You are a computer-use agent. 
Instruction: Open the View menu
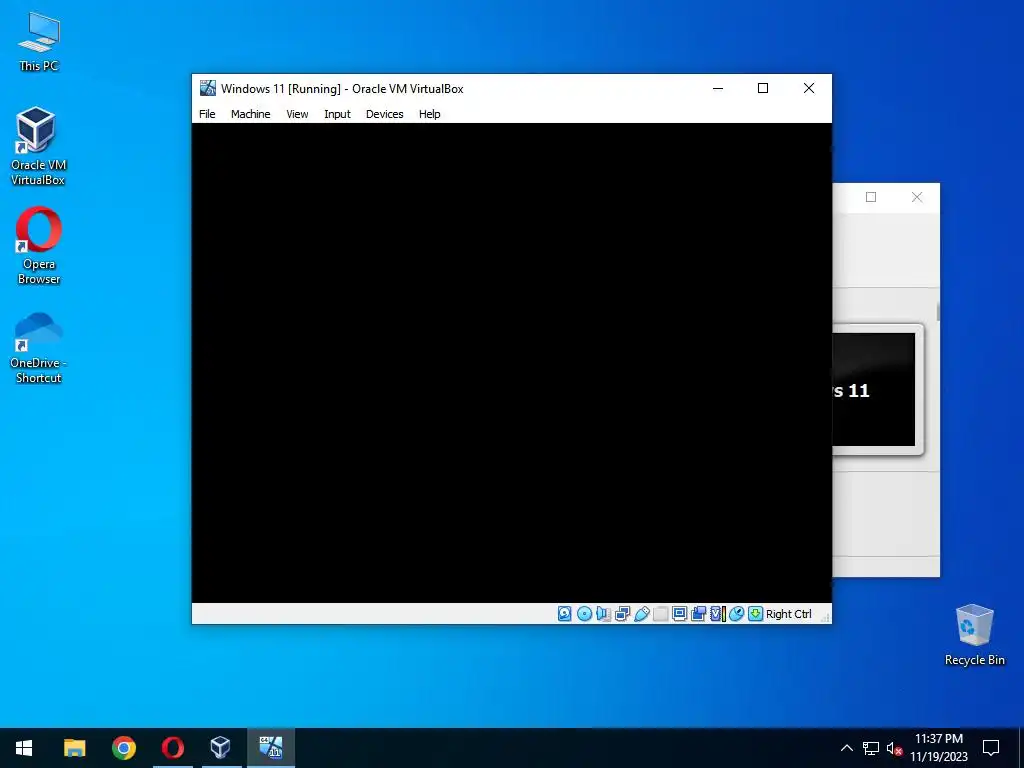(297, 114)
